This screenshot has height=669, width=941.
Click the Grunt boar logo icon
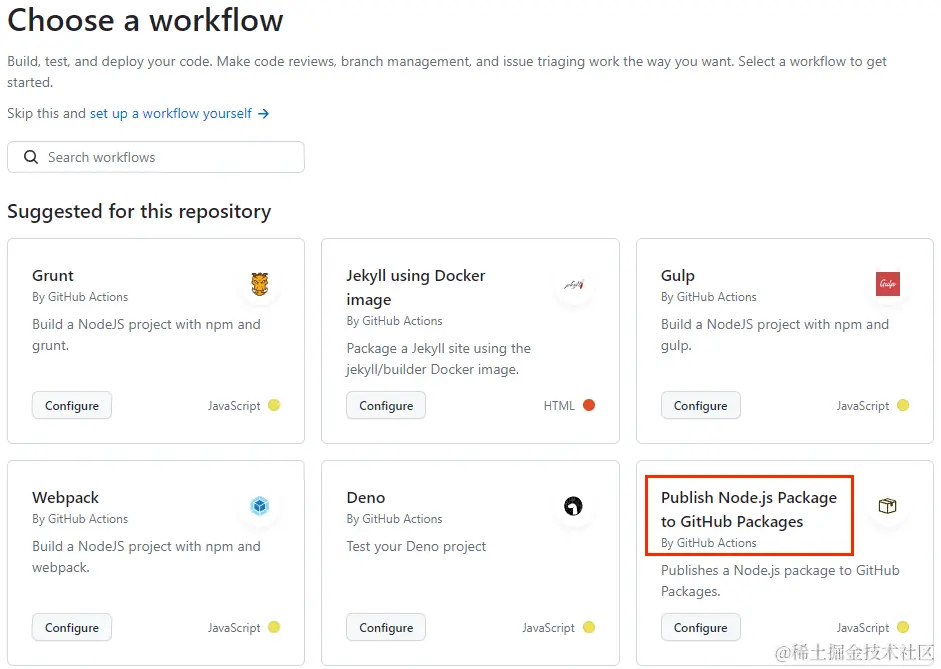coord(260,285)
